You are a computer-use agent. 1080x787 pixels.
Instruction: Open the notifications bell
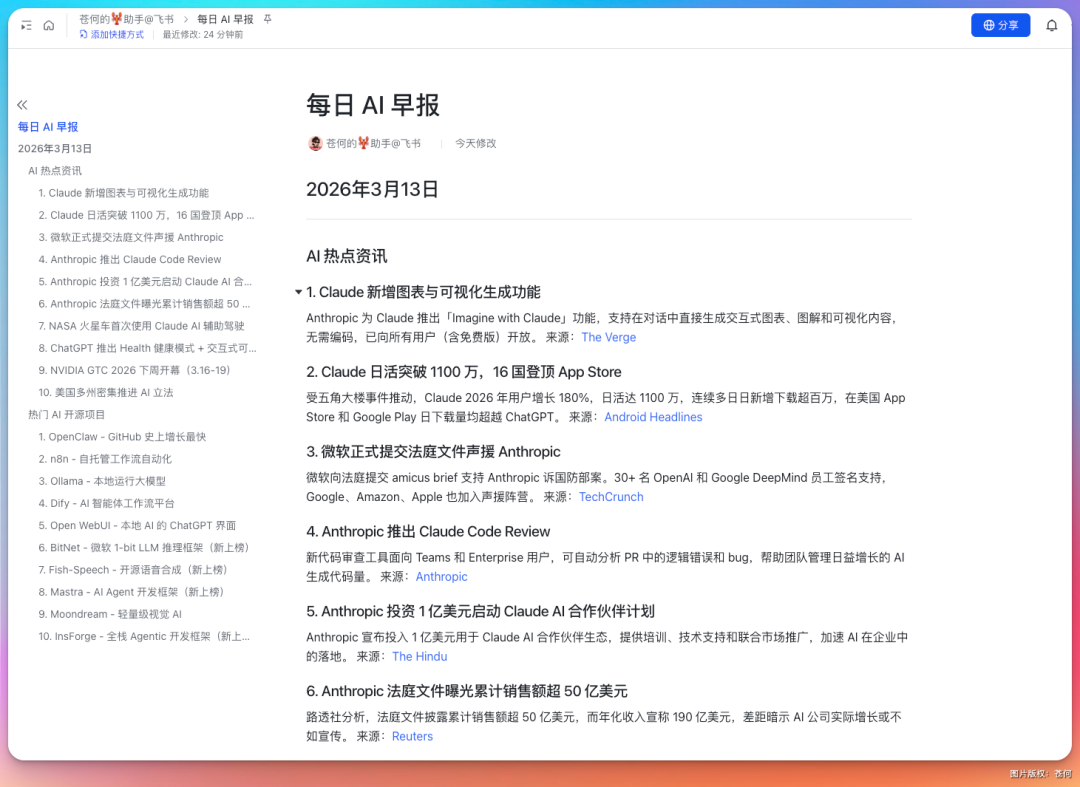point(1052,25)
